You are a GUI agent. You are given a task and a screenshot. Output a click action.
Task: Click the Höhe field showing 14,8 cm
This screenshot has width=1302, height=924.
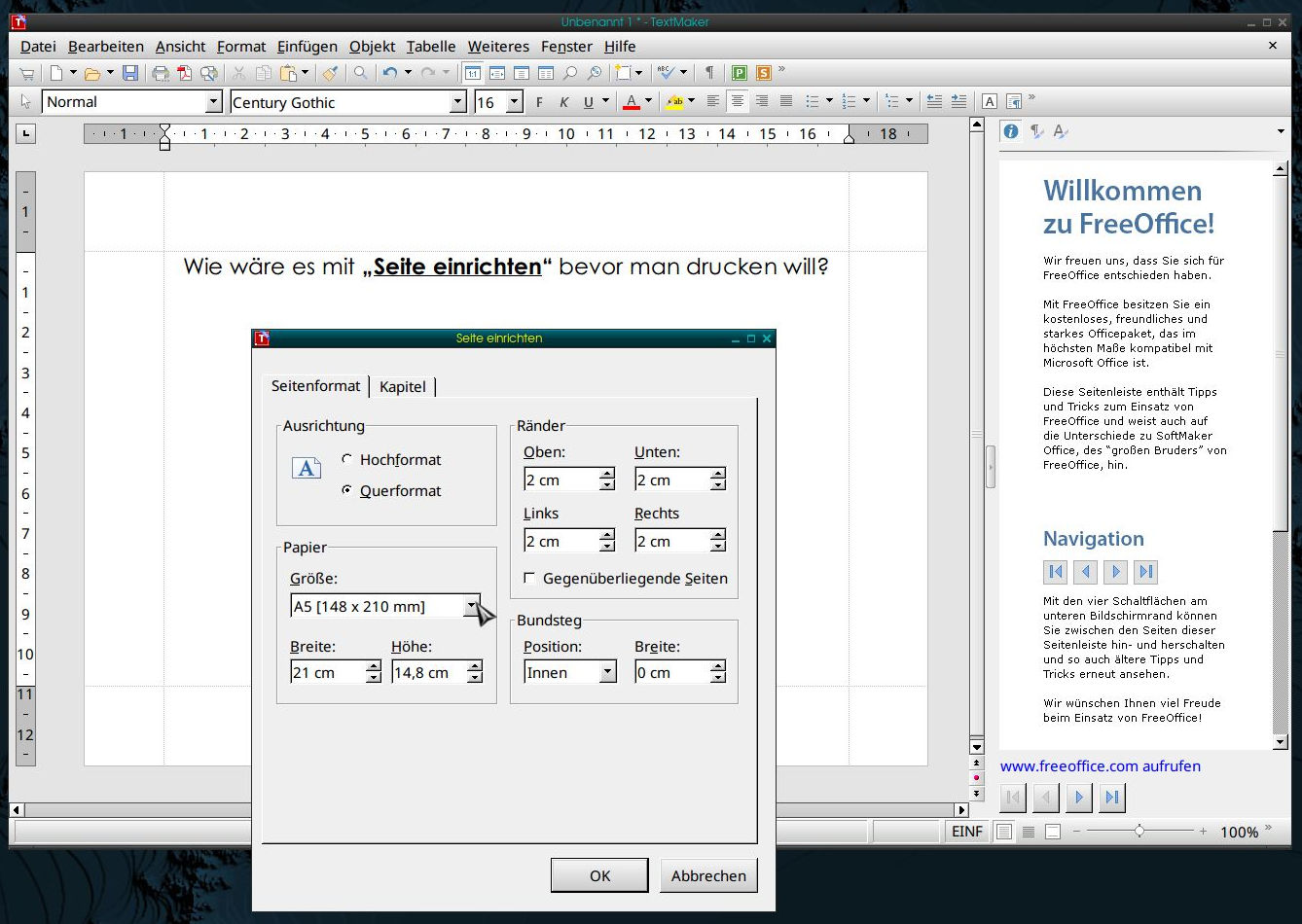(428, 672)
